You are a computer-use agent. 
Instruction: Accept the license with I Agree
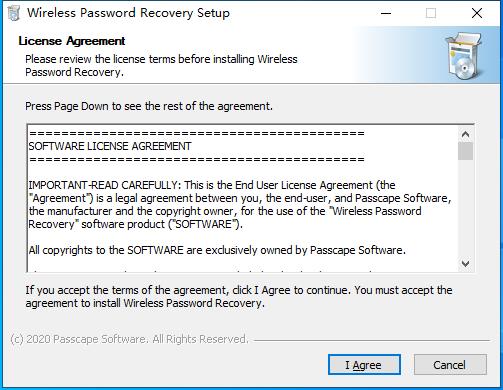point(364,365)
